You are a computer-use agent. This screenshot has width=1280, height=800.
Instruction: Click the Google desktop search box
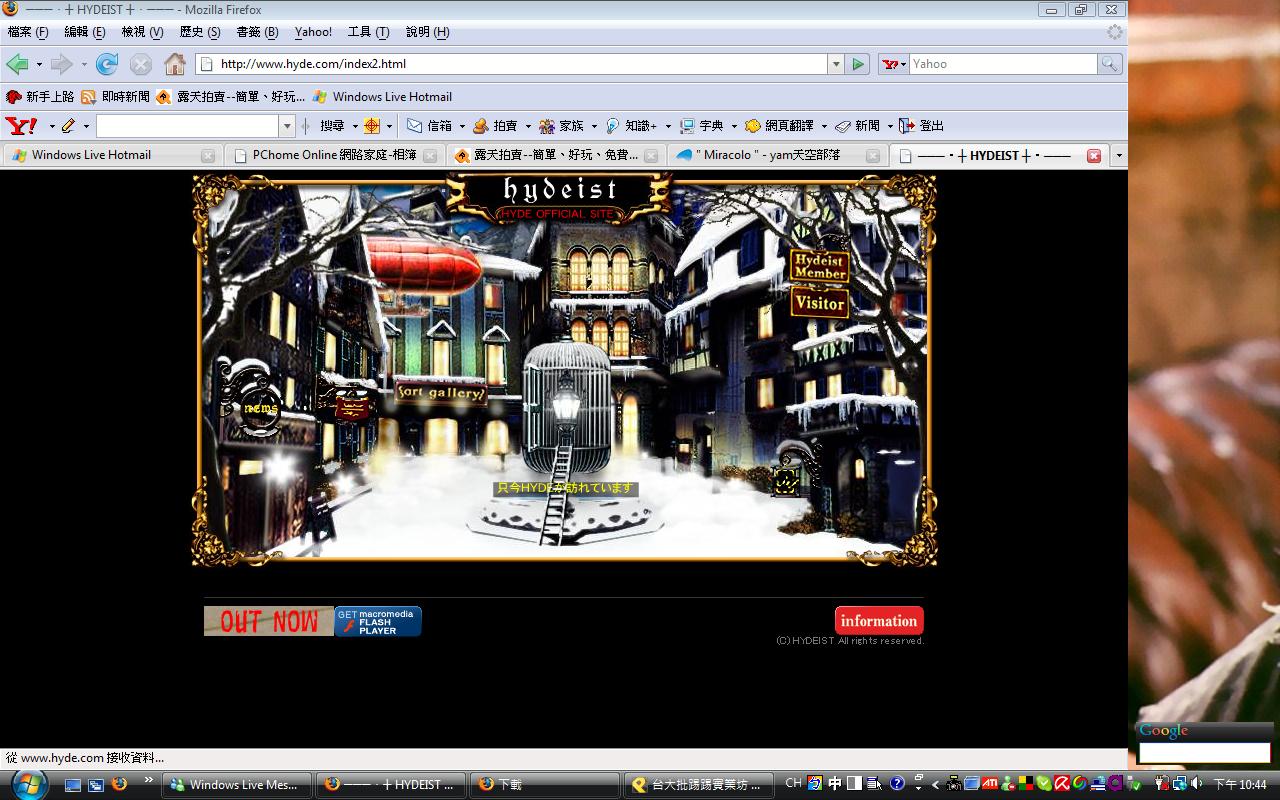pyautogui.click(x=1204, y=753)
